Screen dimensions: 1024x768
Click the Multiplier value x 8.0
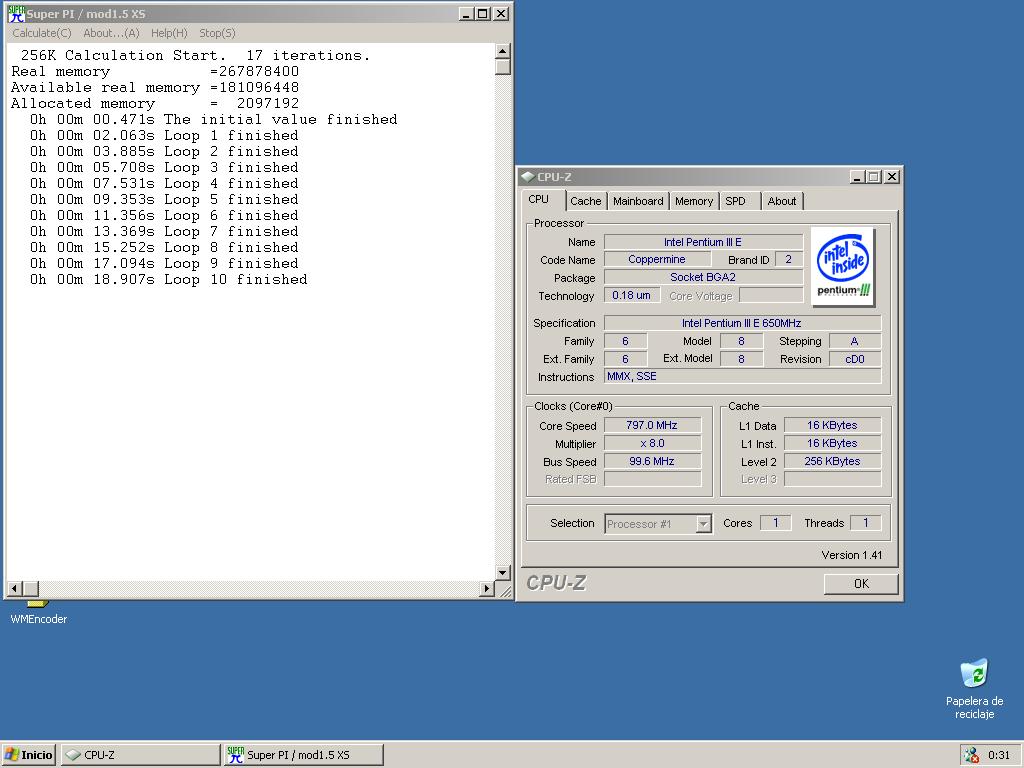point(652,443)
